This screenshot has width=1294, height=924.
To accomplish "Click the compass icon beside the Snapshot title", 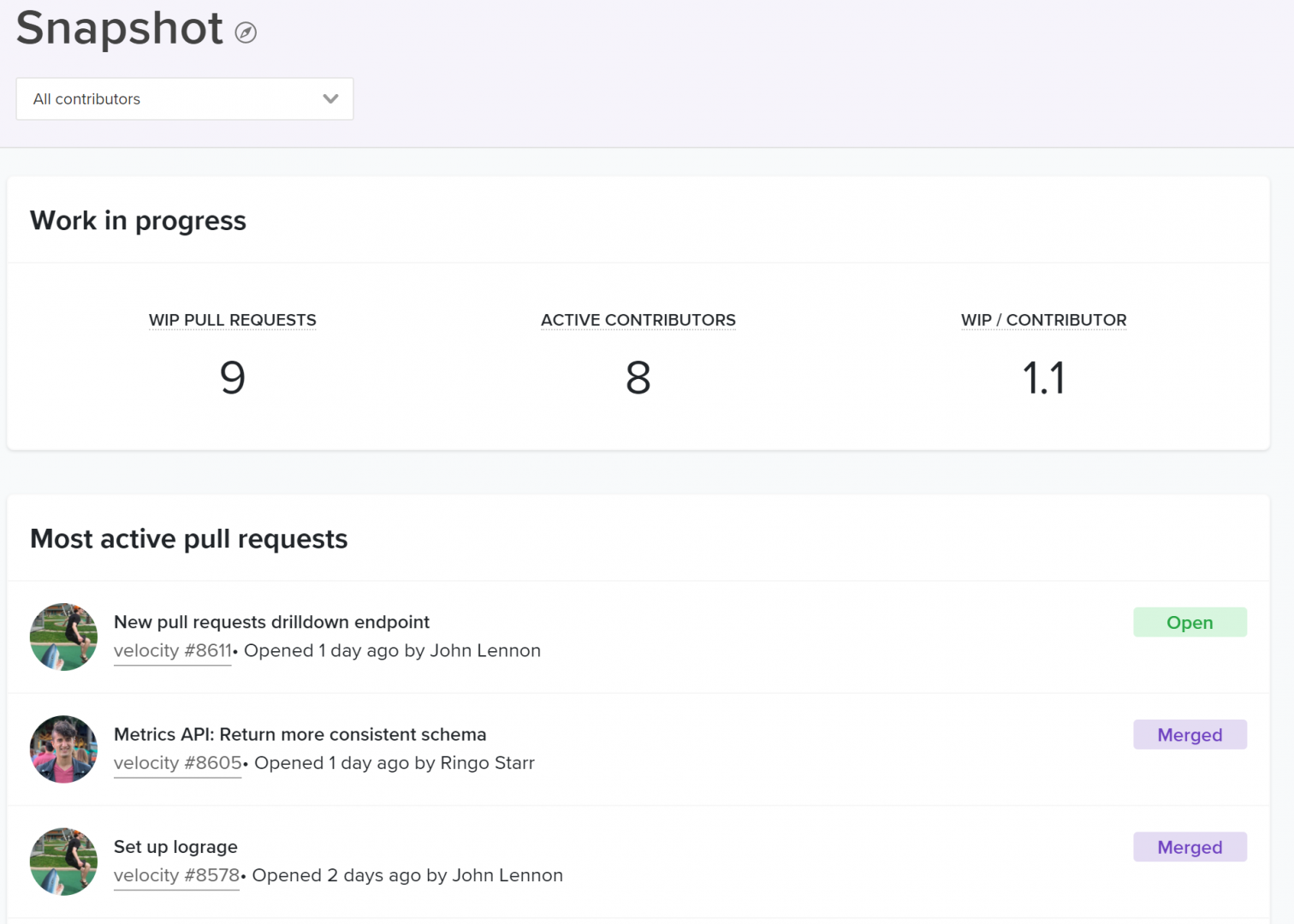I will tap(246, 33).
